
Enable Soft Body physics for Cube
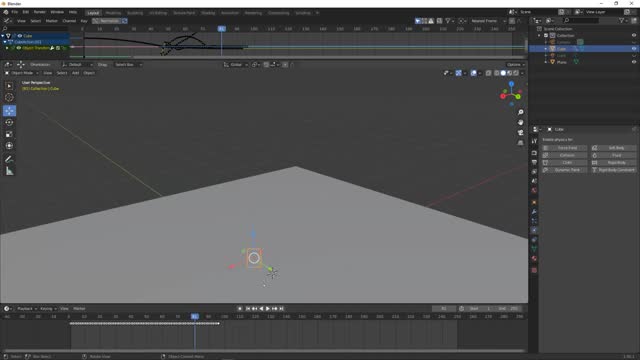(613, 148)
